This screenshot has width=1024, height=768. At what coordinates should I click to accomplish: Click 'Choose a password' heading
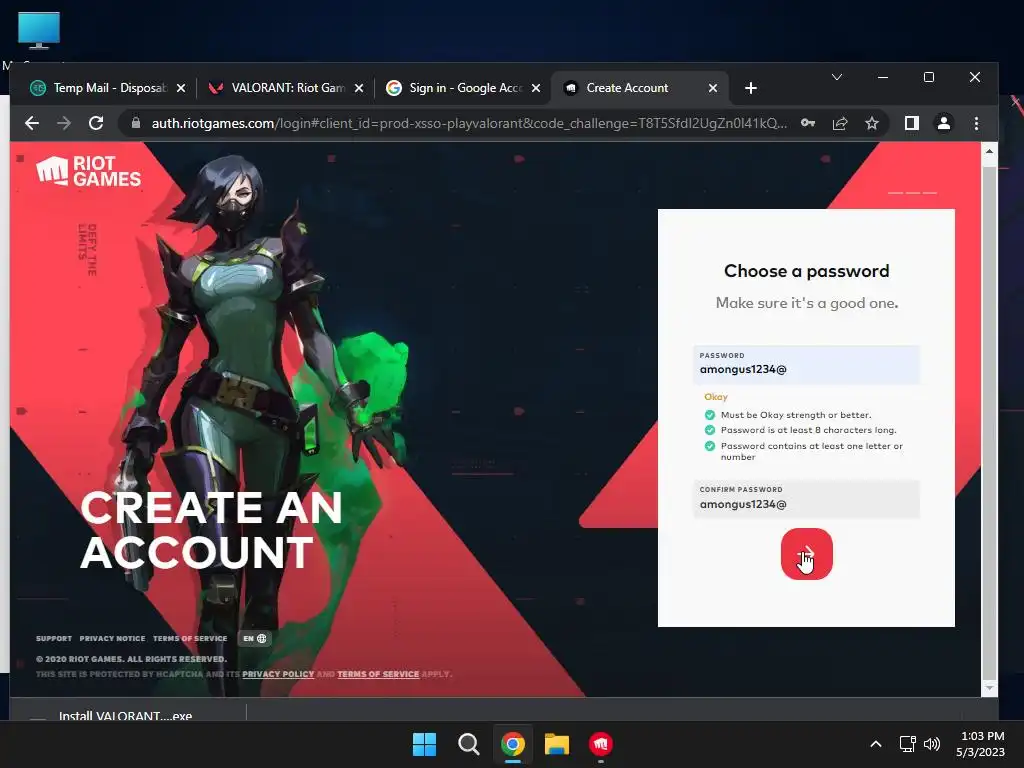coord(807,271)
